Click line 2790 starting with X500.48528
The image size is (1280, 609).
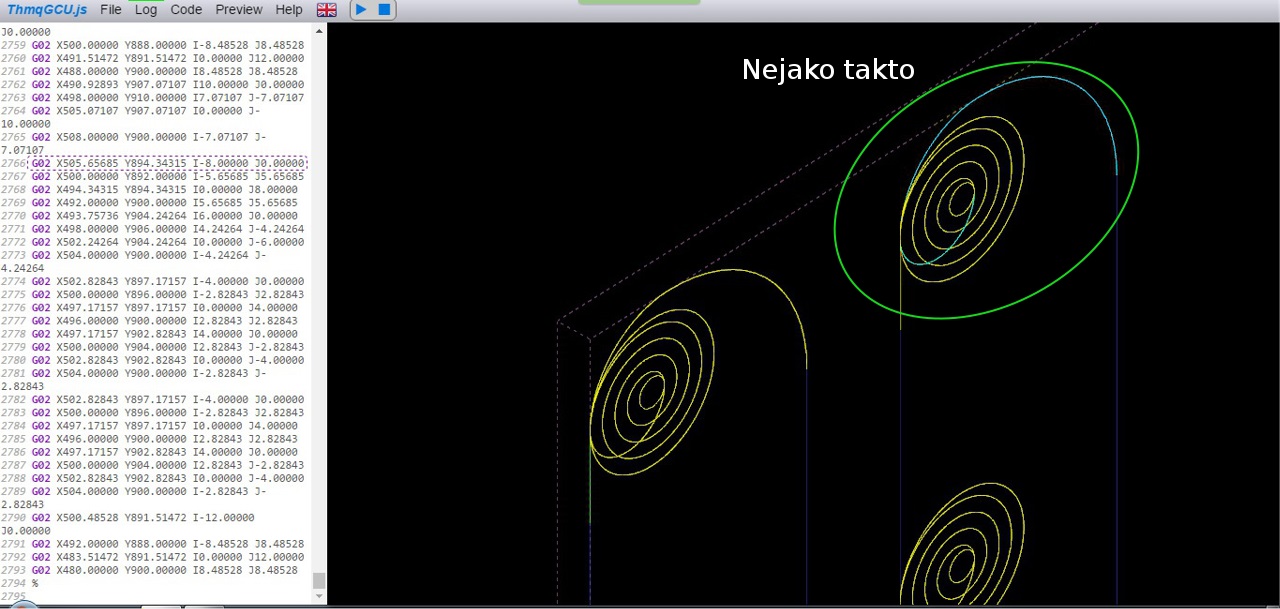pos(150,518)
